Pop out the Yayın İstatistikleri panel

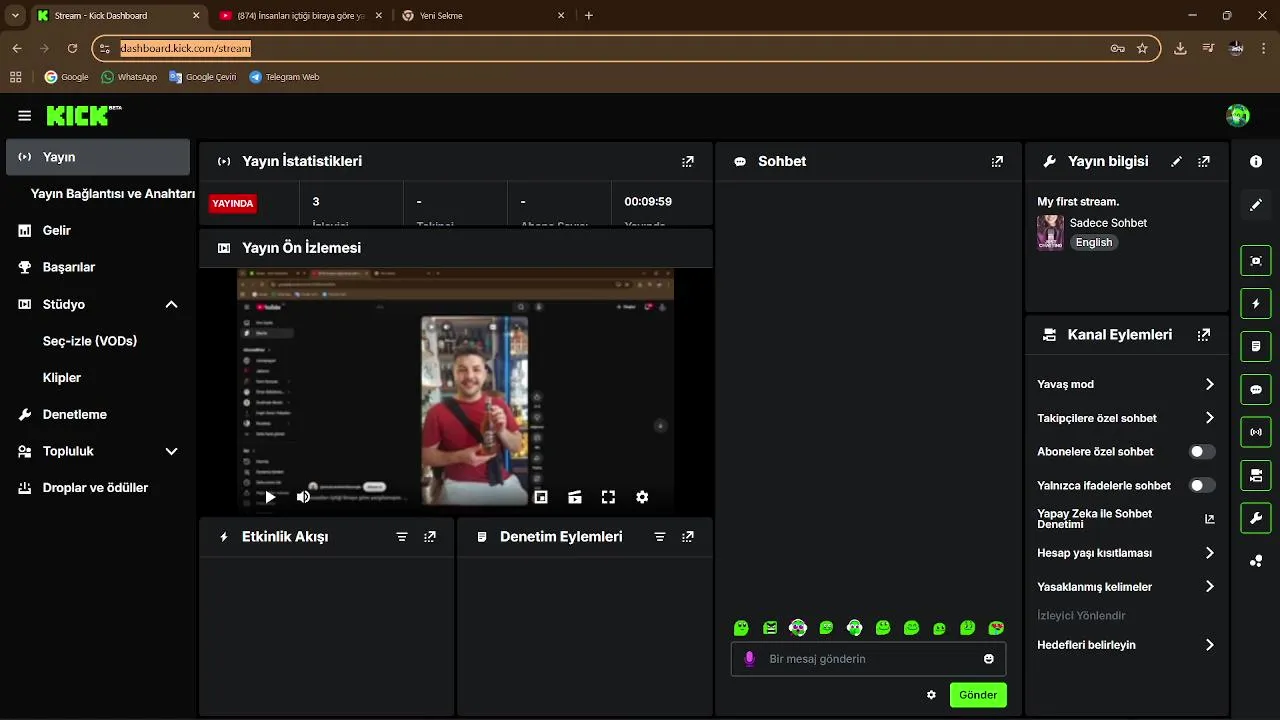pyautogui.click(x=688, y=162)
